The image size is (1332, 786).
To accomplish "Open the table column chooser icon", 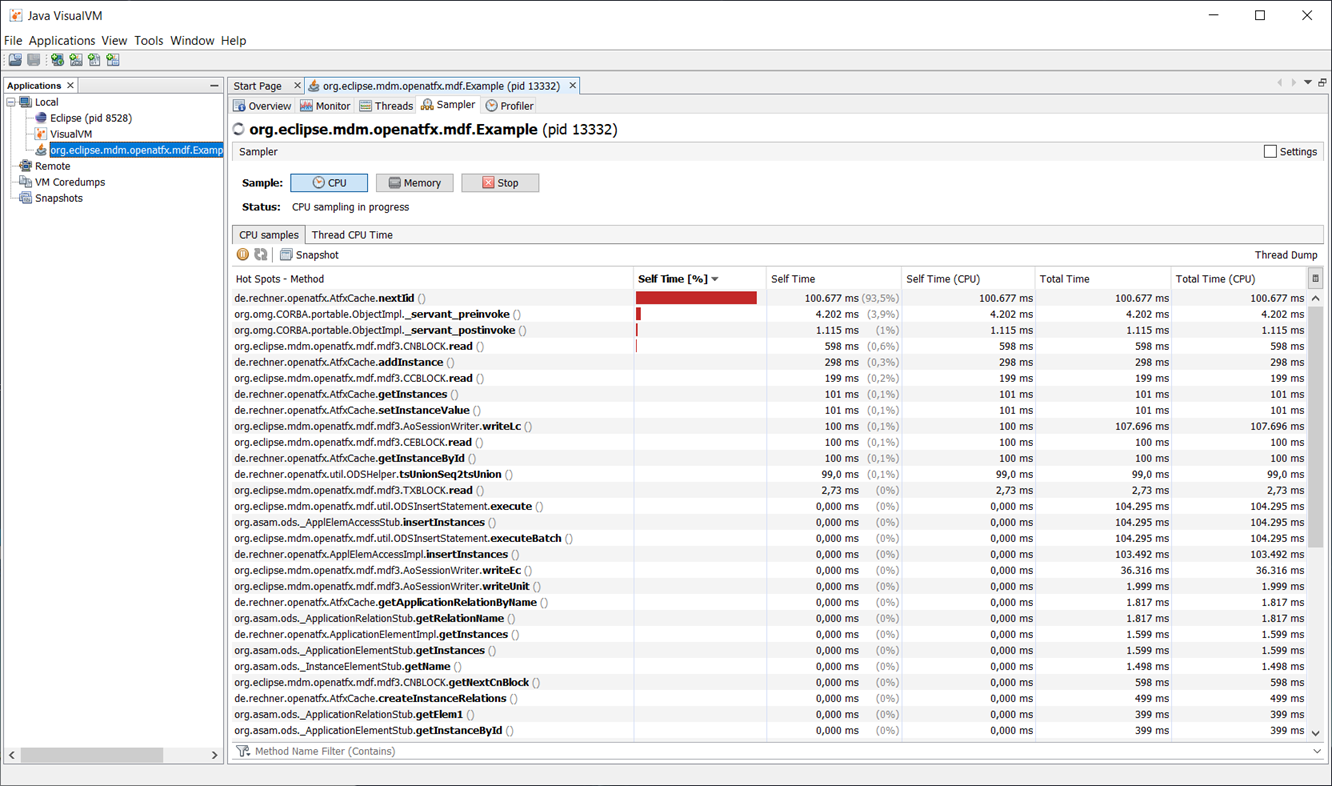I will [1315, 279].
